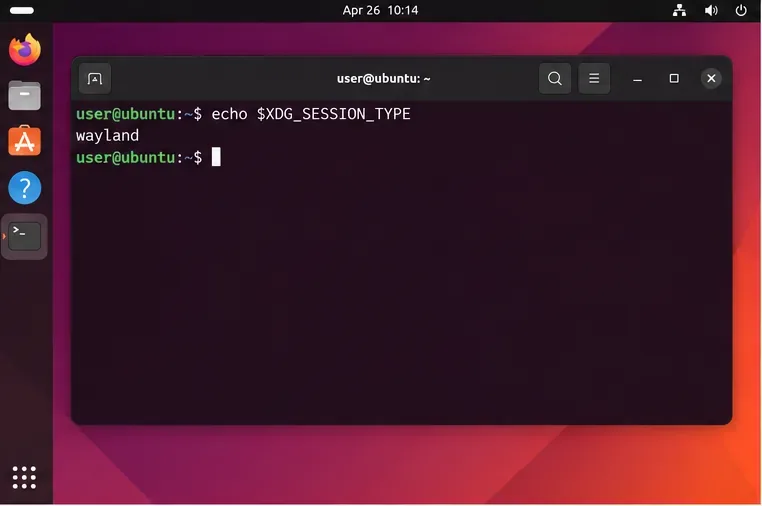Open Files from the dock
Viewport: 762px width, 506px height.
click(x=24, y=95)
